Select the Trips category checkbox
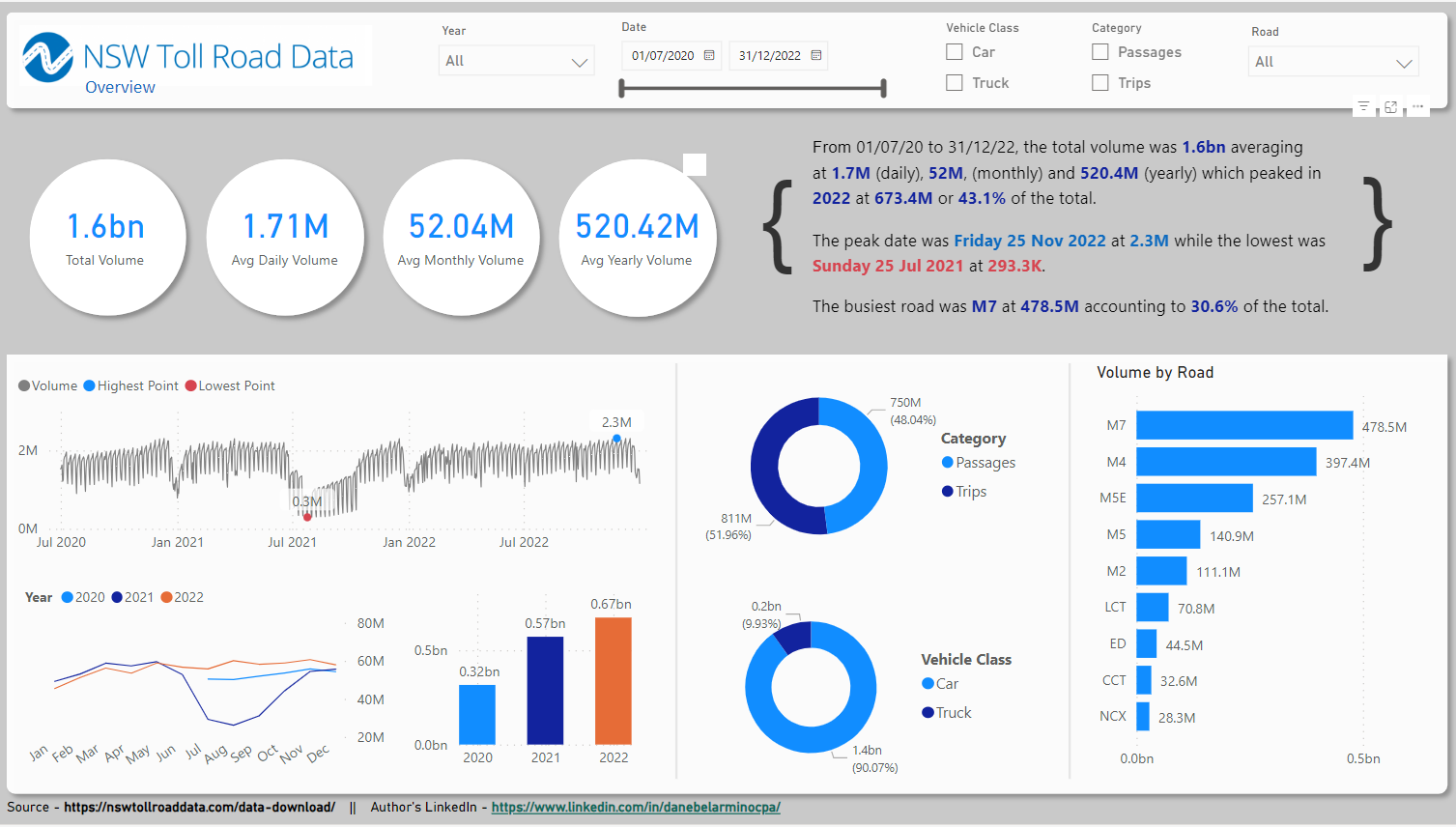This screenshot has width=1456, height=827. click(x=1100, y=83)
